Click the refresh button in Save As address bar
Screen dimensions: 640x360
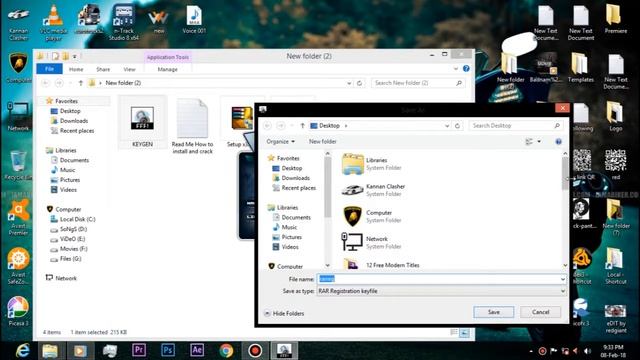(x=457, y=126)
